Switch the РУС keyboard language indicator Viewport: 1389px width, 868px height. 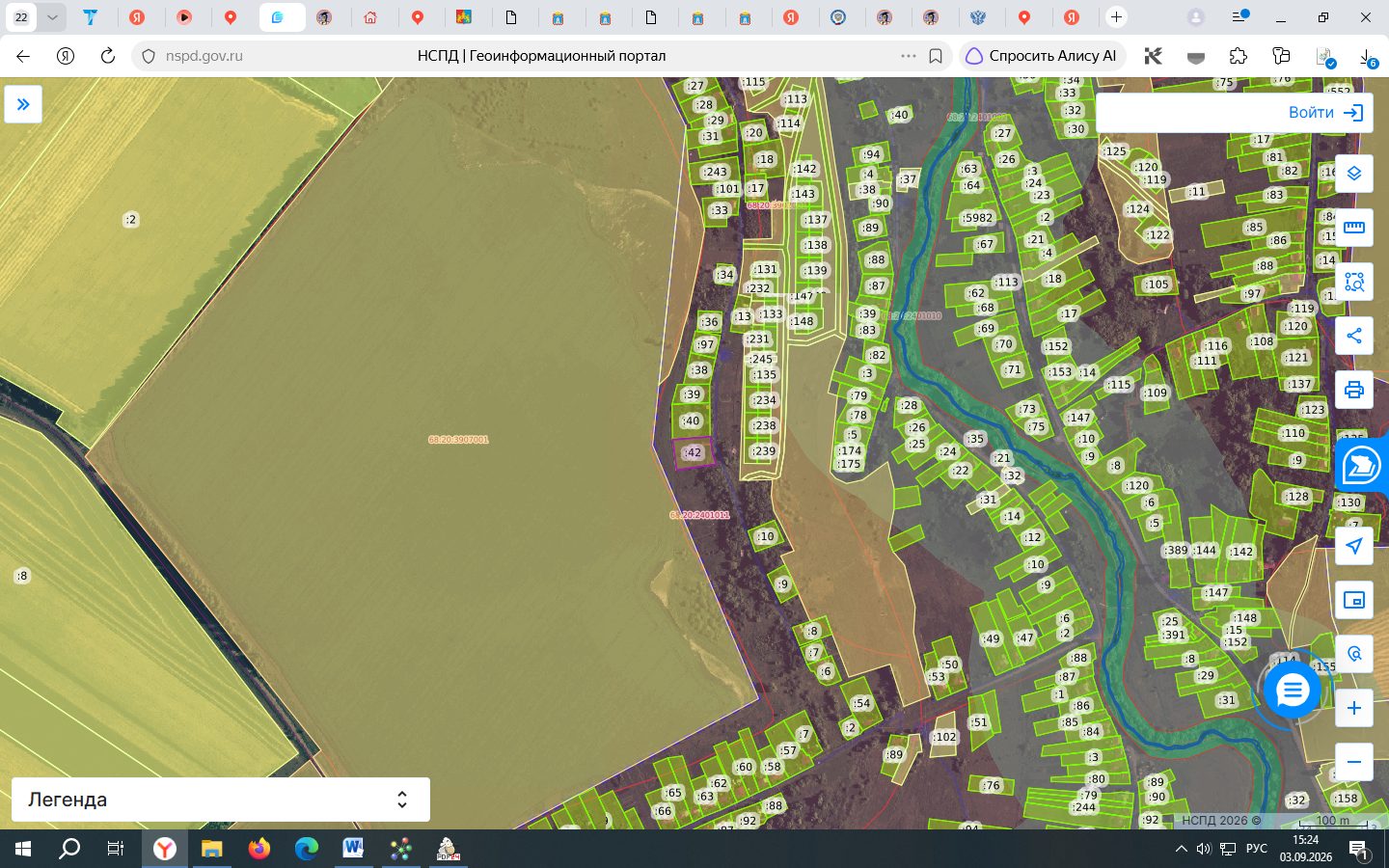(x=1257, y=849)
